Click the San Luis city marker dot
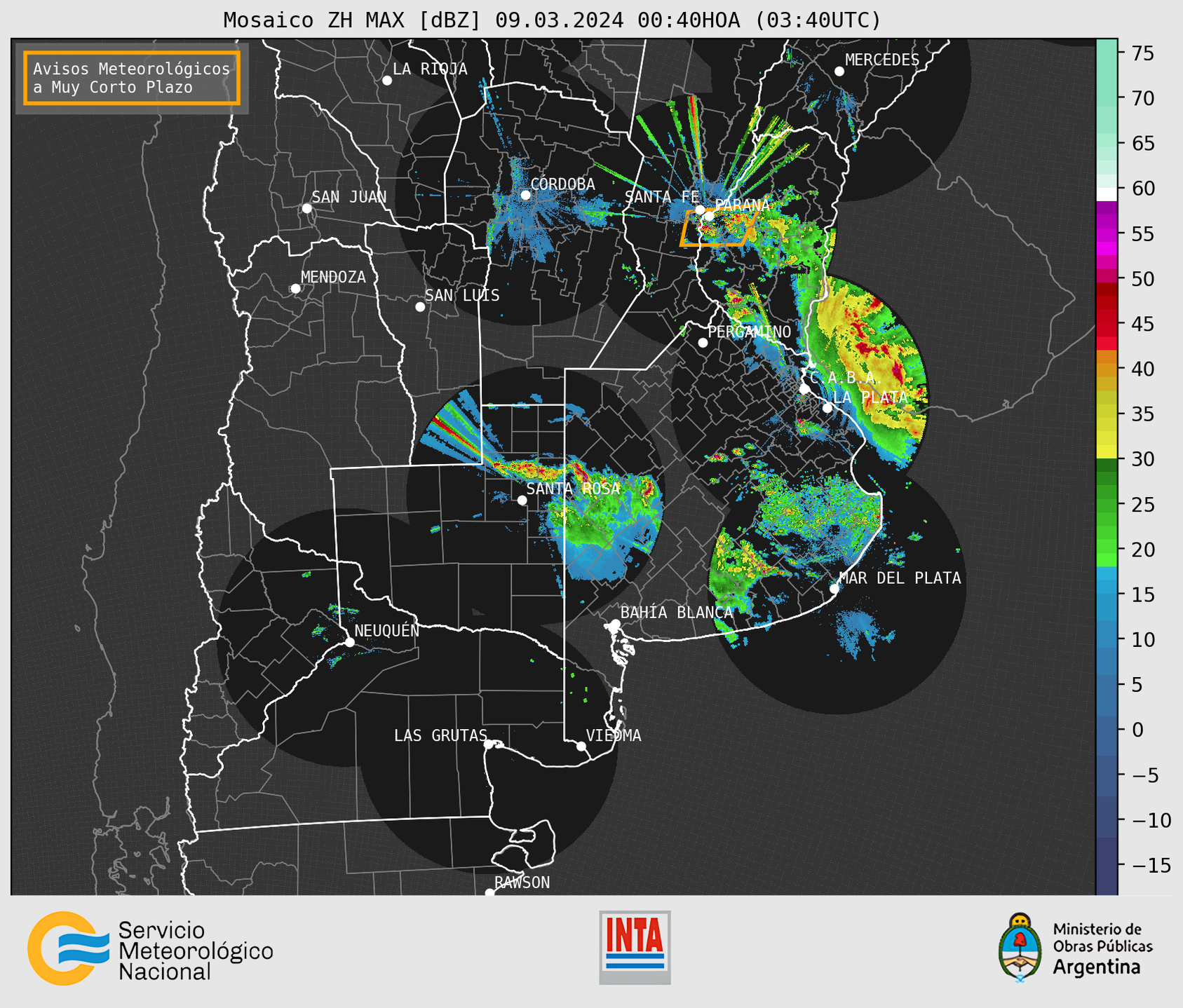 [420, 307]
